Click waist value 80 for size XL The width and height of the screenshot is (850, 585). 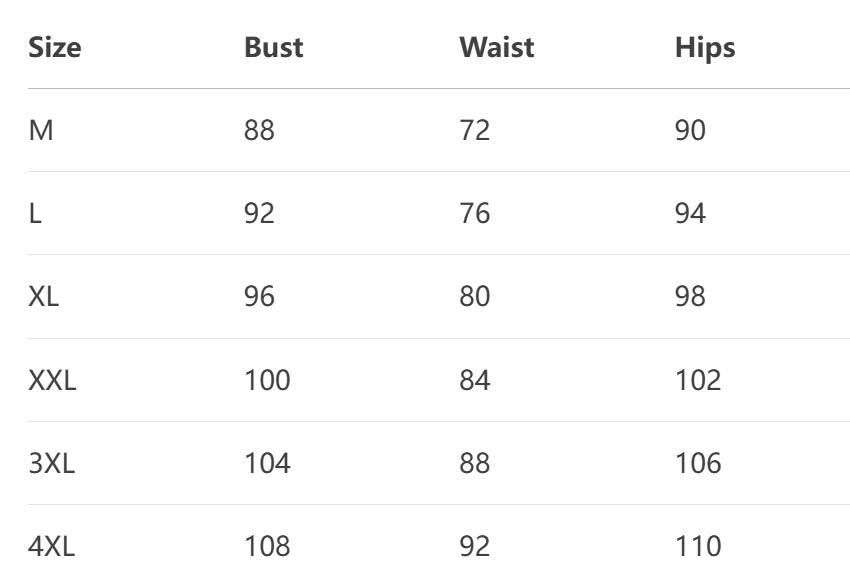point(474,297)
